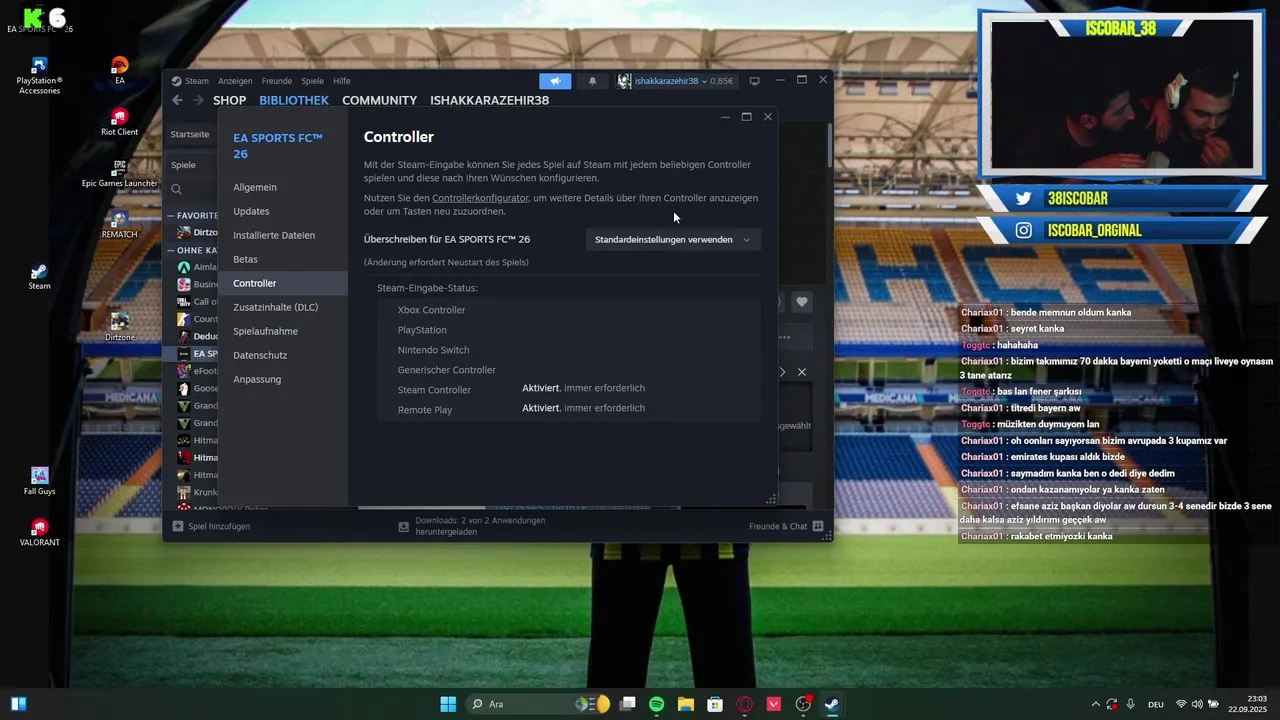Image resolution: width=1280 pixels, height=720 pixels.
Task: Click Spiel hinzufügen at bottom left
Action: [x=211, y=526]
